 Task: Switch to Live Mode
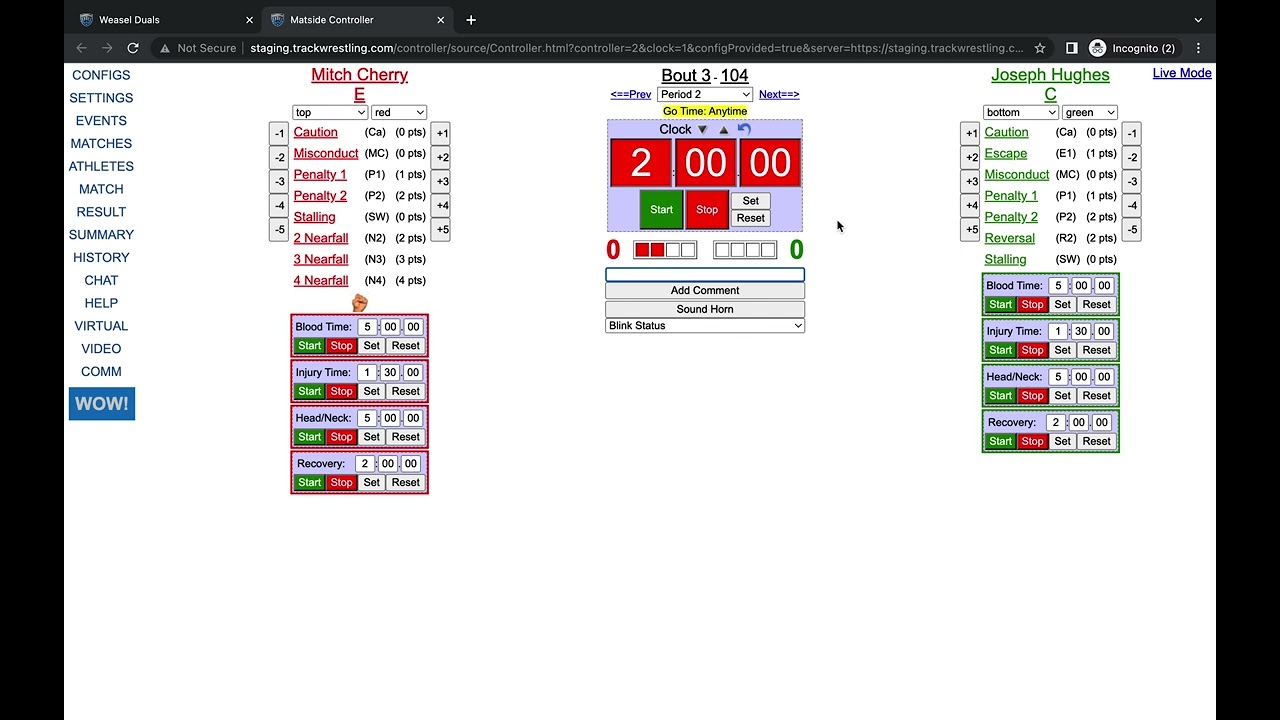point(1182,73)
